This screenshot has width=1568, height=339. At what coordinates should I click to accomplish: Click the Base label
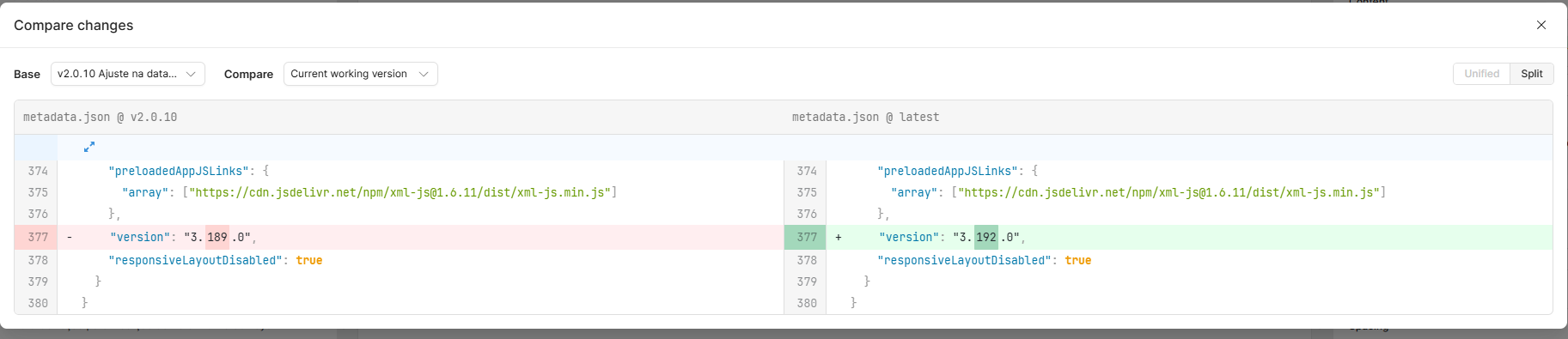tap(27, 74)
